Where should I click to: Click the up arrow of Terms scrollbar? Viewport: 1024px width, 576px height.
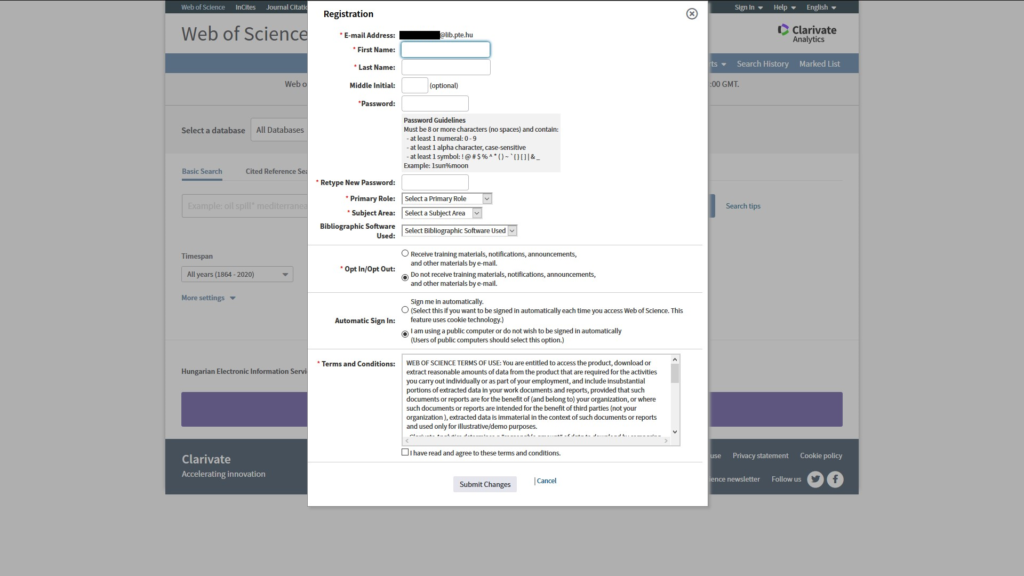pyautogui.click(x=675, y=360)
